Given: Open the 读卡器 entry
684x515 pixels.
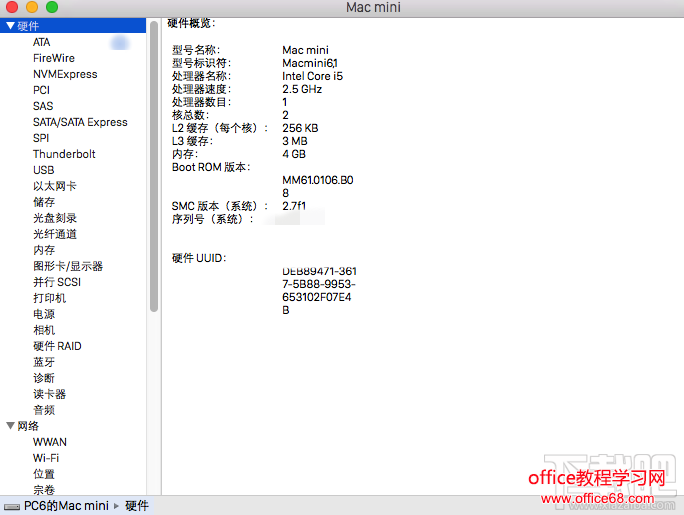Looking at the screenshot, I should click(49, 394).
